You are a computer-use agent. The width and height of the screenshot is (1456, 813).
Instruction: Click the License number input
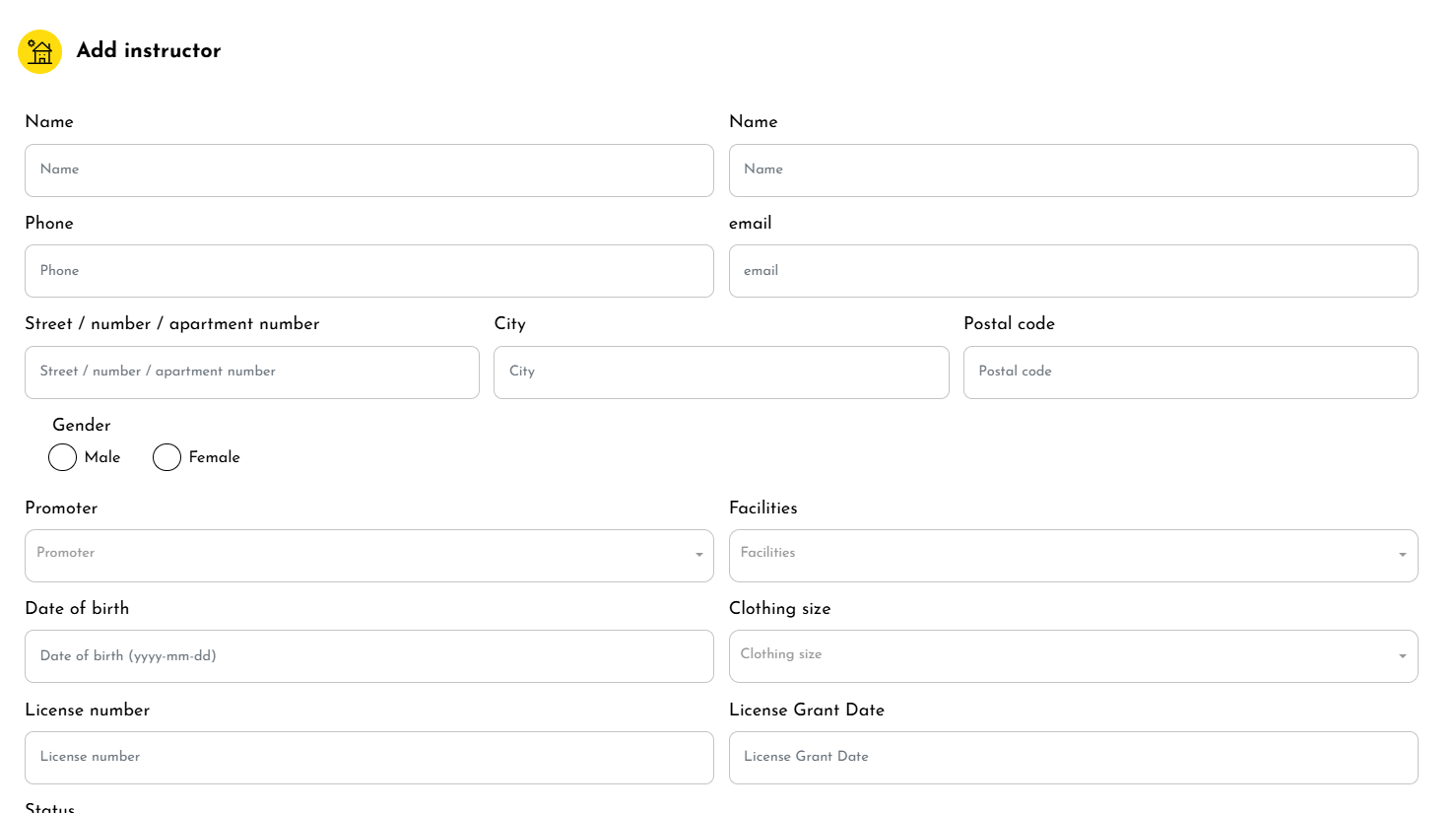tap(369, 758)
